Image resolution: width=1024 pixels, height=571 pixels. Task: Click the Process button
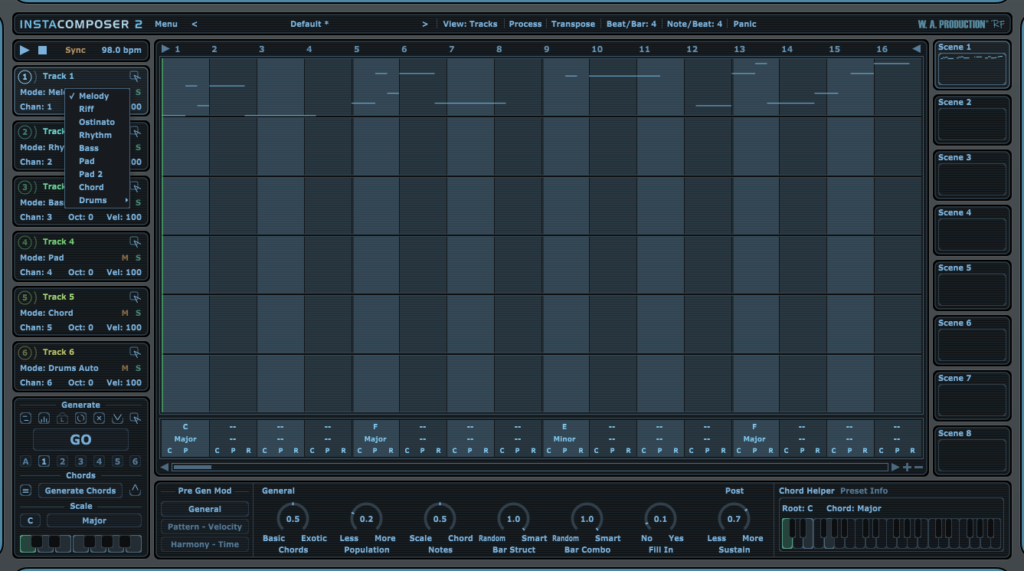point(525,24)
